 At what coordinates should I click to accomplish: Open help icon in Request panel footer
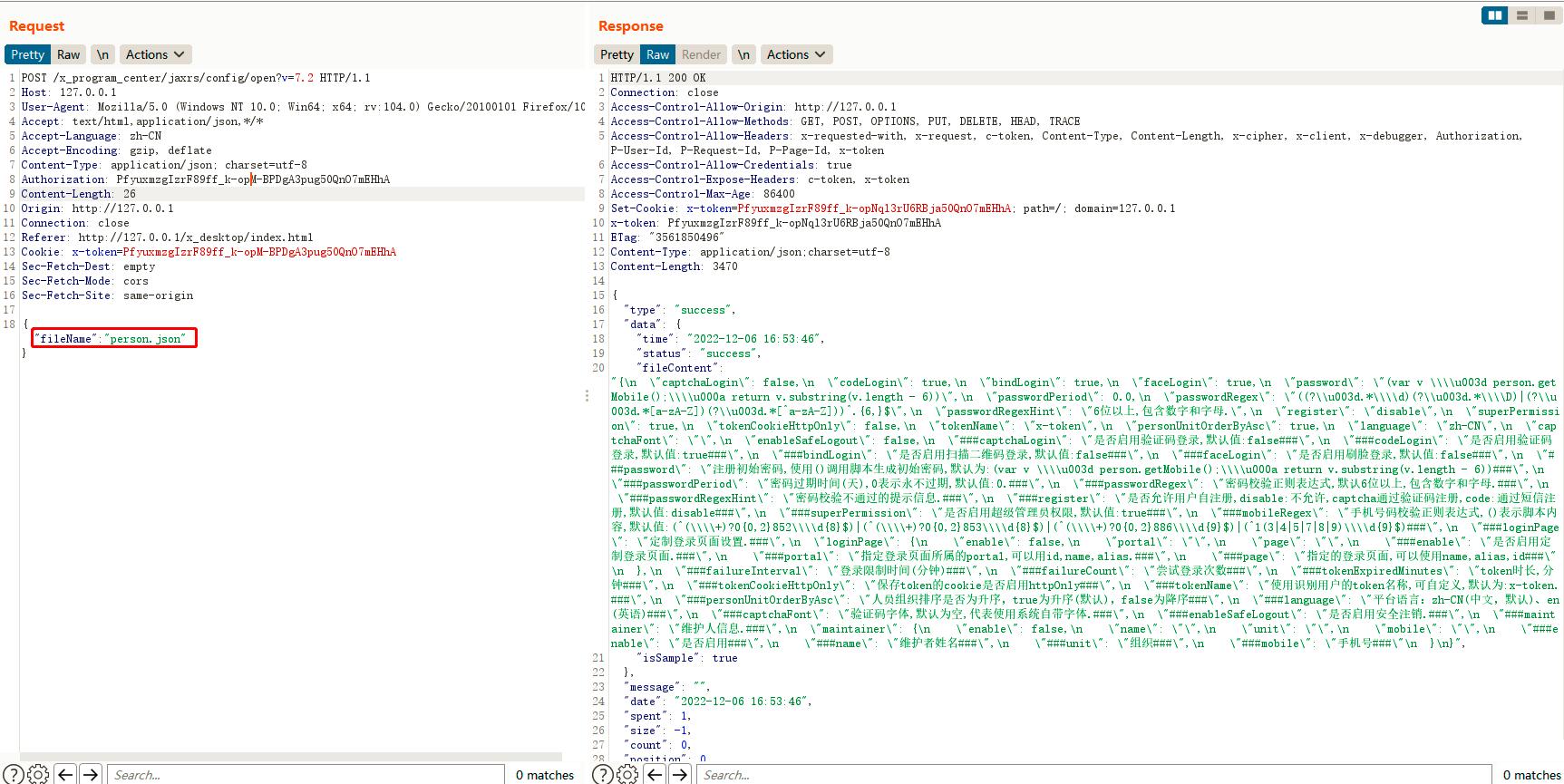pos(13,774)
